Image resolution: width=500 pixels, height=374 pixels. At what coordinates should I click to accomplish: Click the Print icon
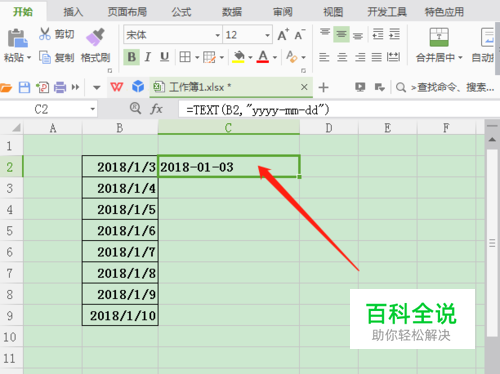click(x=60, y=88)
